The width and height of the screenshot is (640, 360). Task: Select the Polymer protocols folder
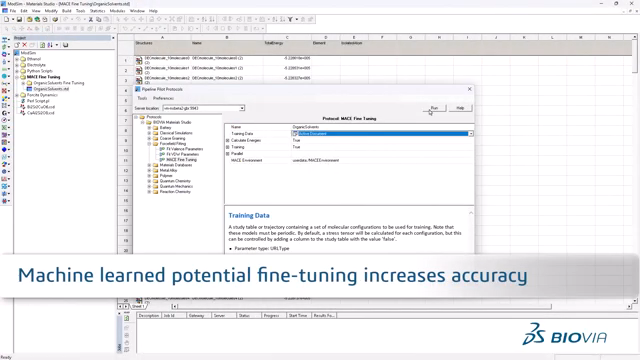point(166,176)
